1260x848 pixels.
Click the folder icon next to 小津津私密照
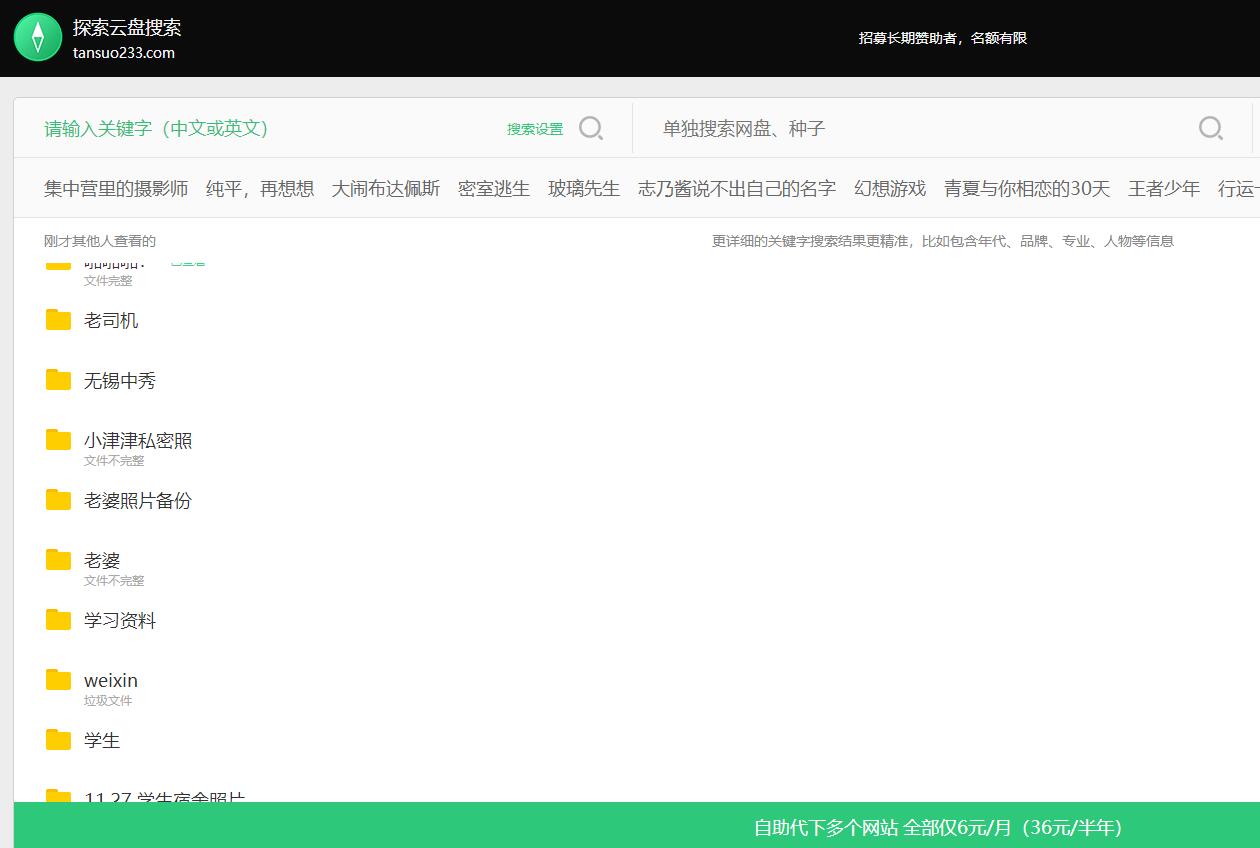(x=58, y=440)
